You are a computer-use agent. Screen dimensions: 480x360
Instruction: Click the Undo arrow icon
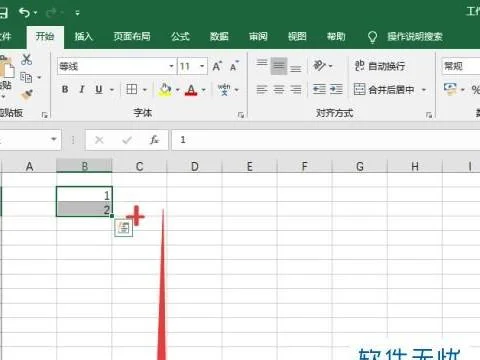[x=25, y=13]
